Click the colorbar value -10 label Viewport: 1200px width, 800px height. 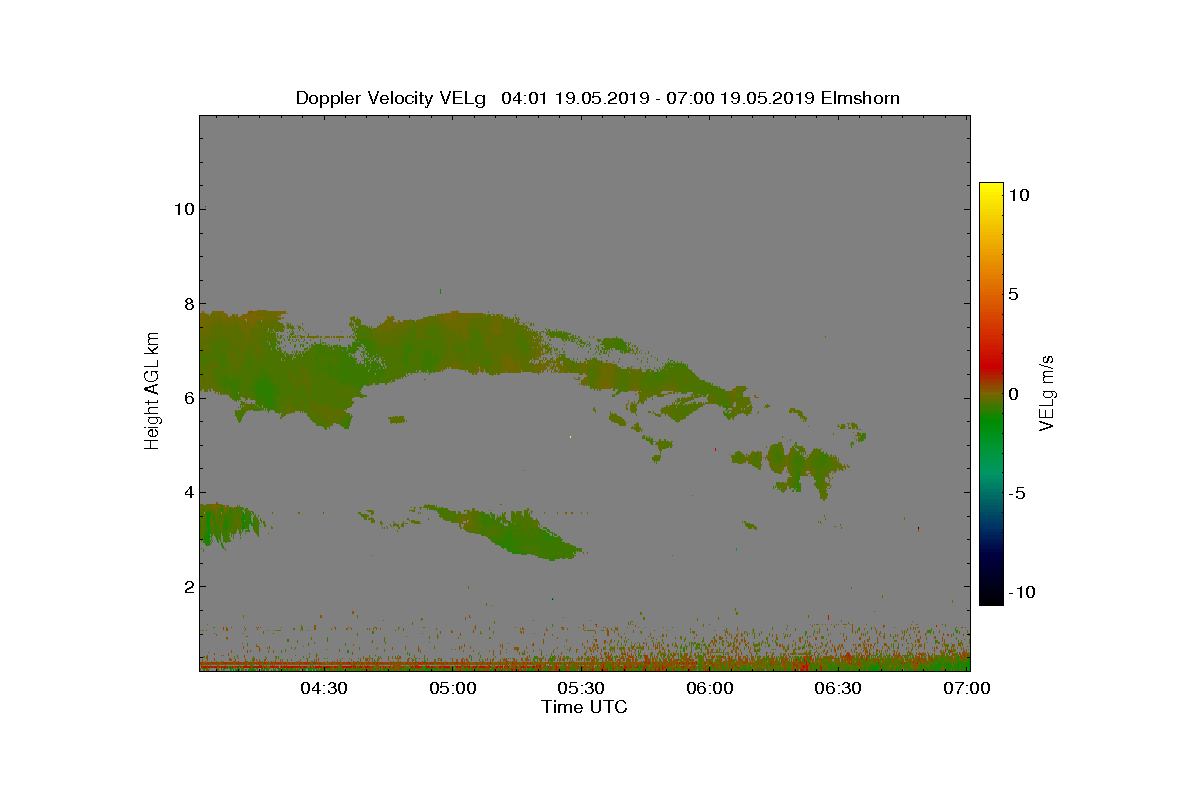click(1022, 592)
